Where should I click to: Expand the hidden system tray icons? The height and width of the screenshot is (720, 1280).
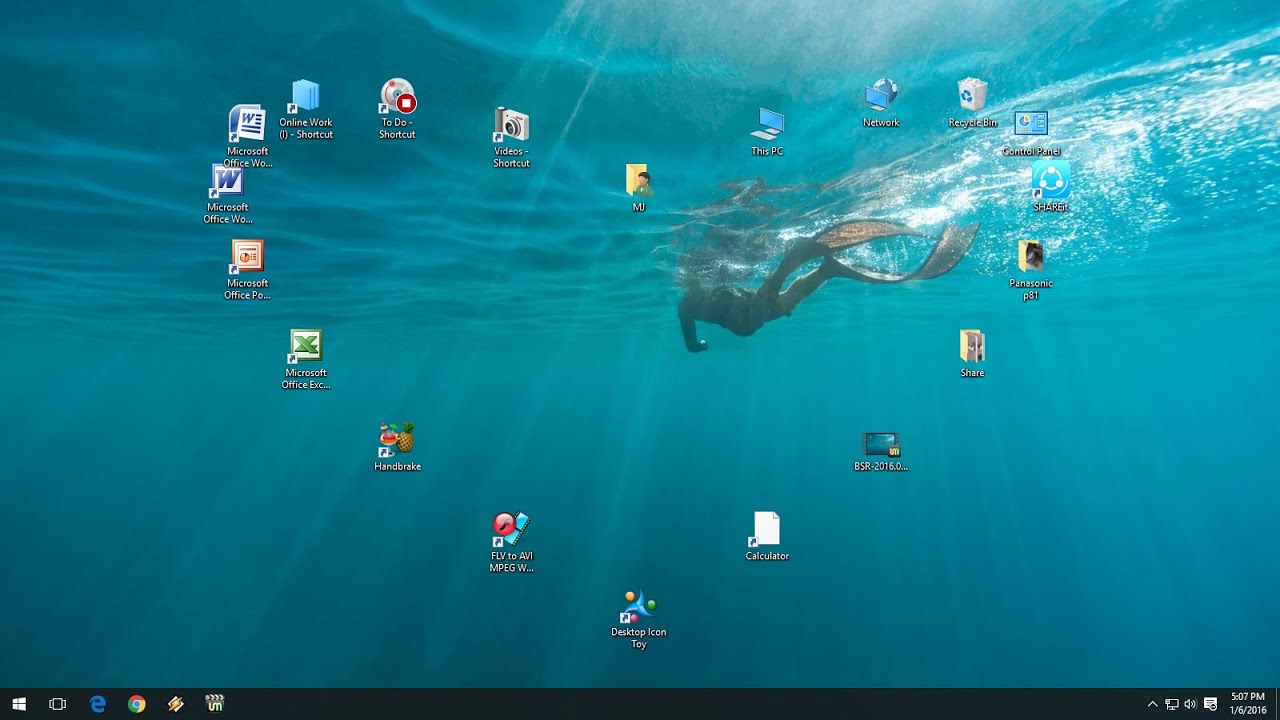pos(1152,704)
